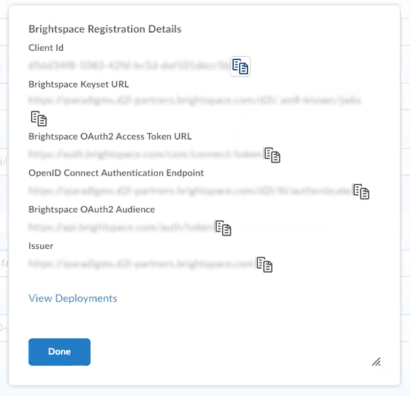The image size is (410, 396).
Task: Copy the OpenID Connect Authentication Endpoint
Action: 361,192
